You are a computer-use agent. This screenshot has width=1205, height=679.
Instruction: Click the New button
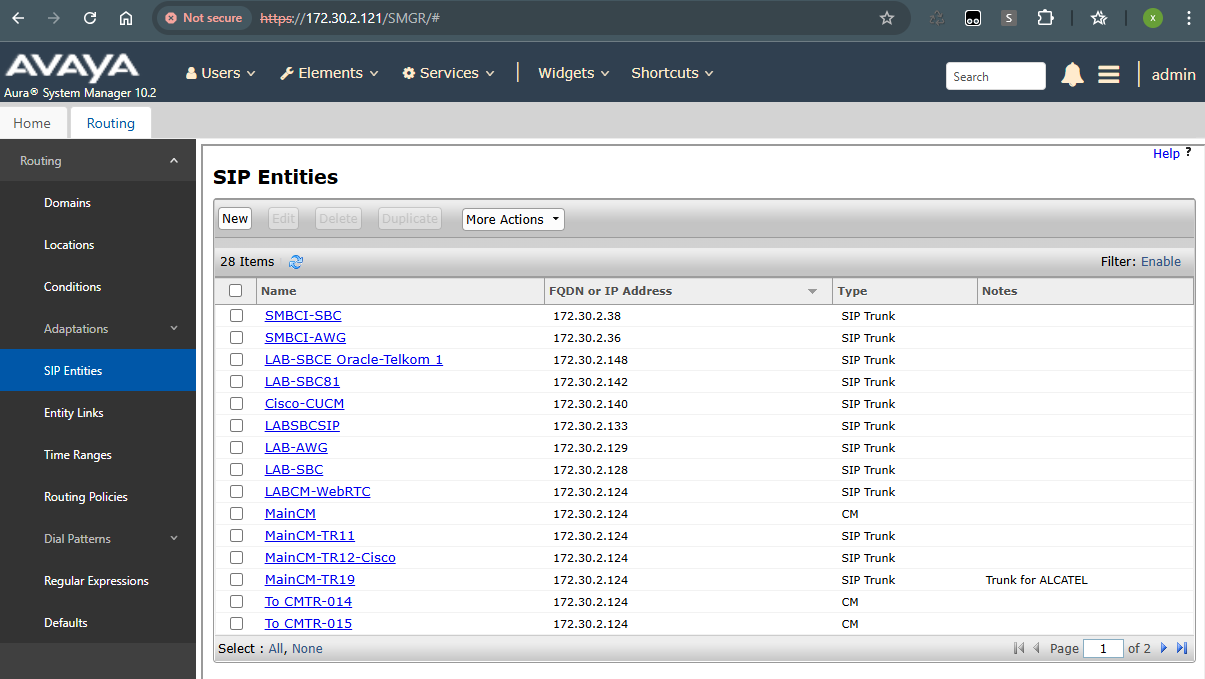pos(235,219)
